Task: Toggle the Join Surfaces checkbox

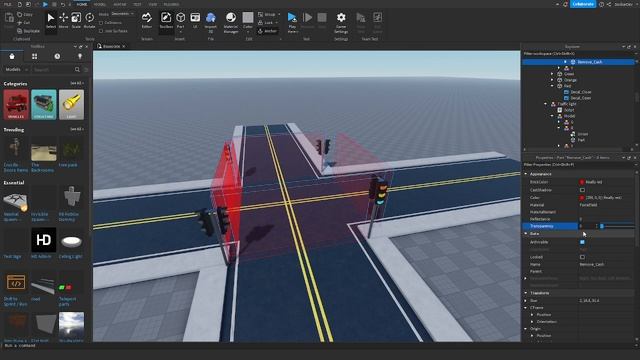Action: [x=101, y=31]
